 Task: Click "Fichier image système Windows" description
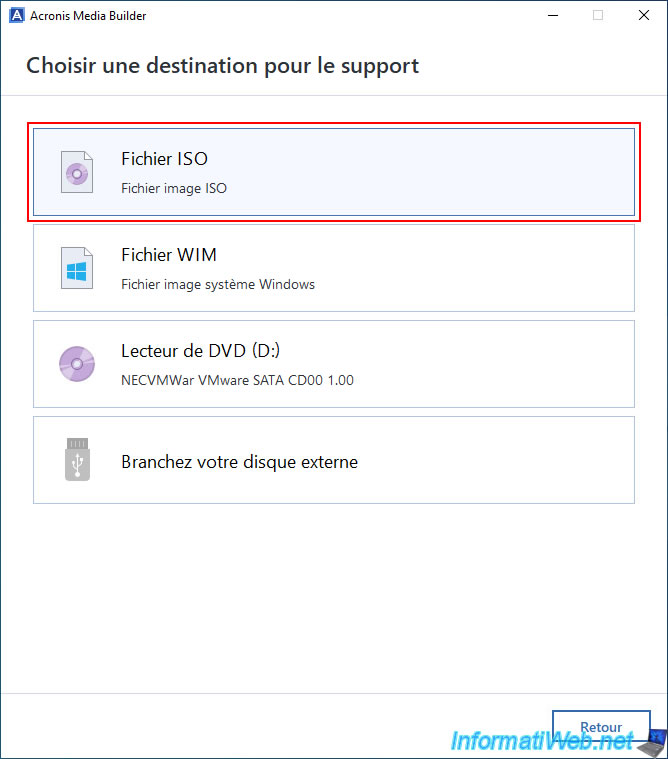pos(218,284)
